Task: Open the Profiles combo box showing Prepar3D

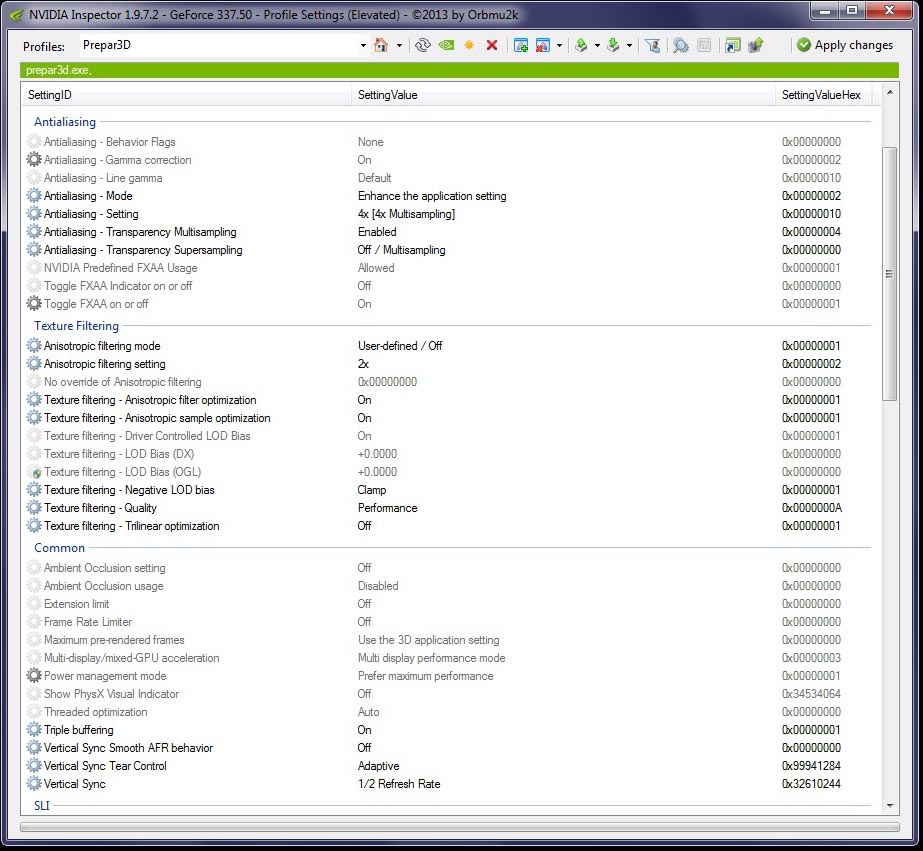Action: (224, 45)
